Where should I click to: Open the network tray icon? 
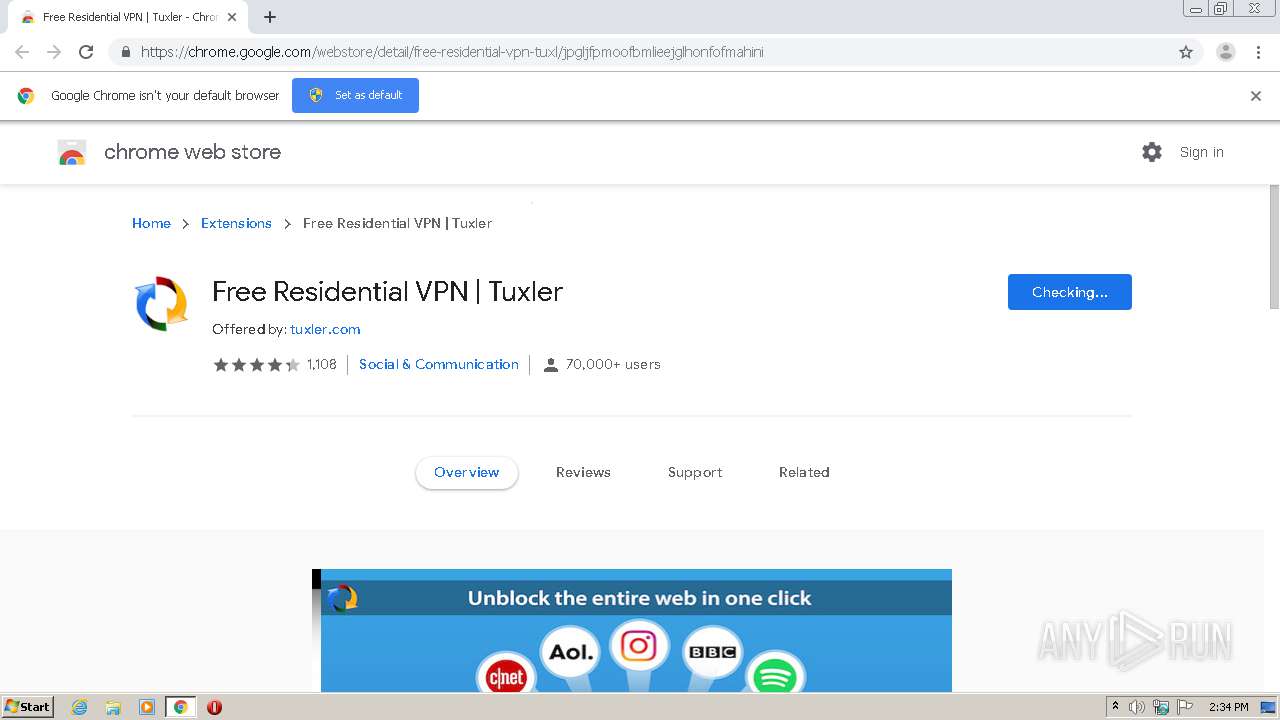[1161, 707]
